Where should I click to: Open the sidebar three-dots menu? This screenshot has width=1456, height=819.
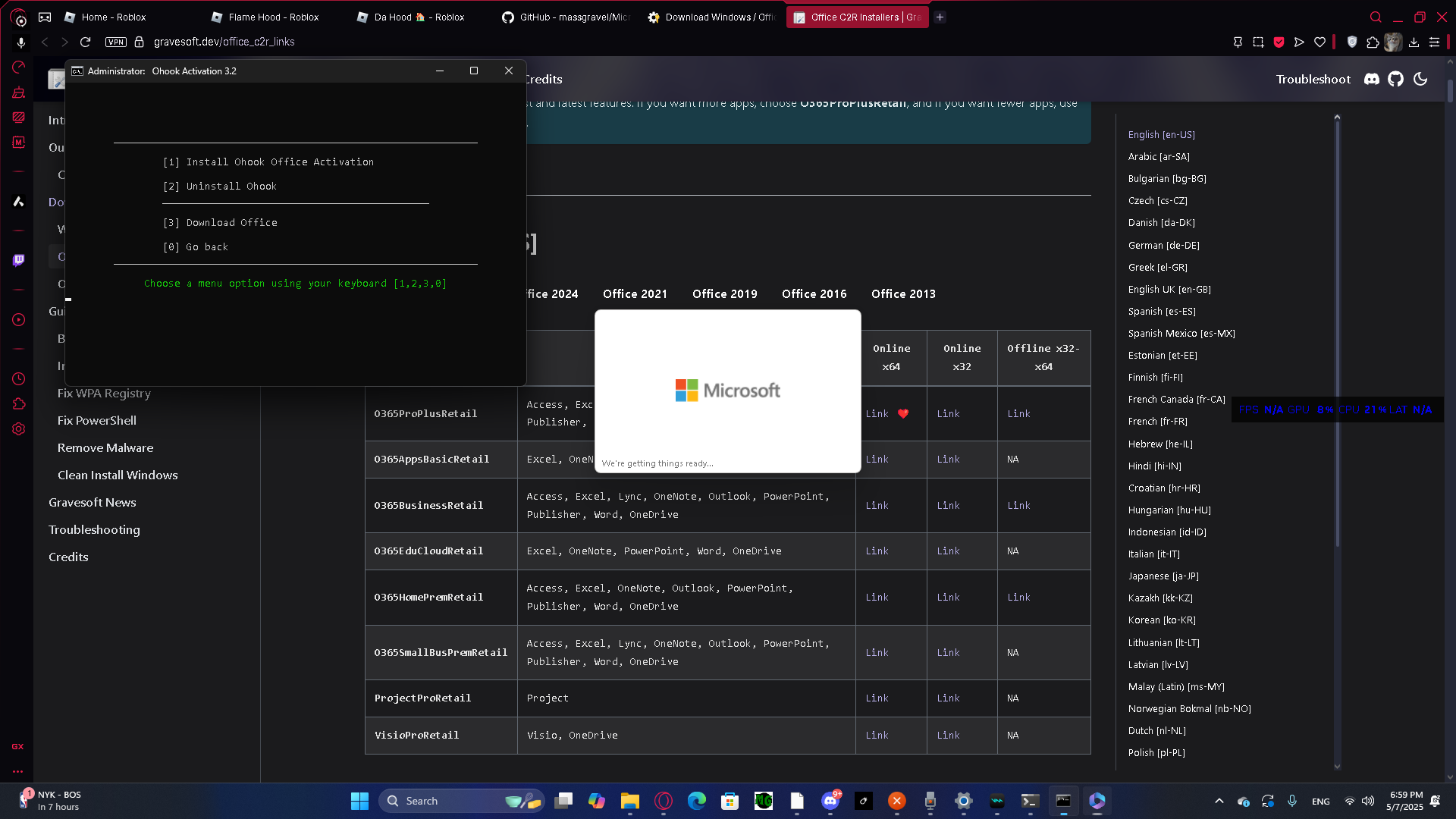pos(18,771)
